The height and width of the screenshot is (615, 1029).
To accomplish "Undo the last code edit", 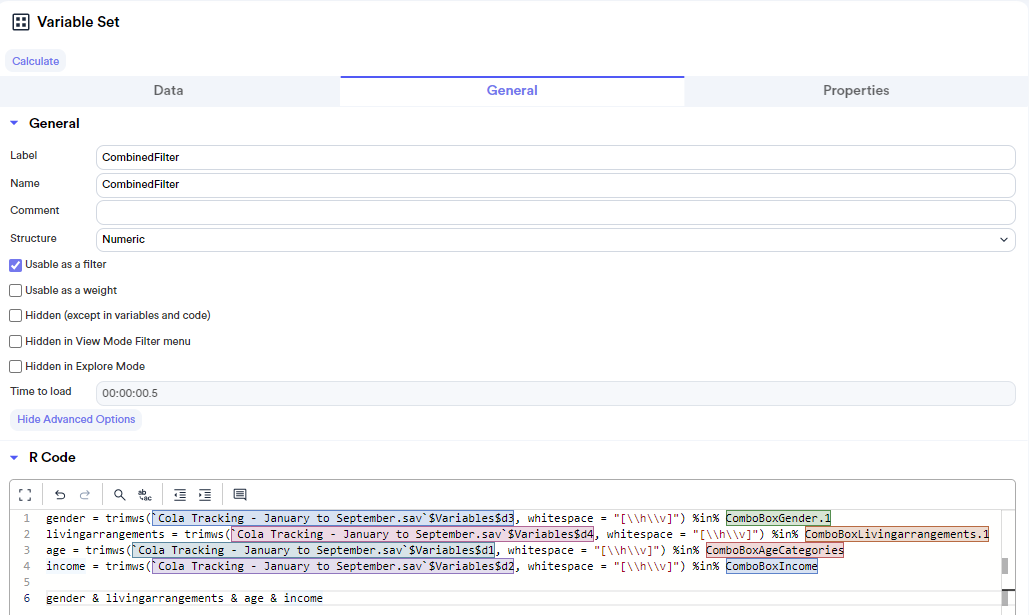I will pyautogui.click(x=59, y=494).
